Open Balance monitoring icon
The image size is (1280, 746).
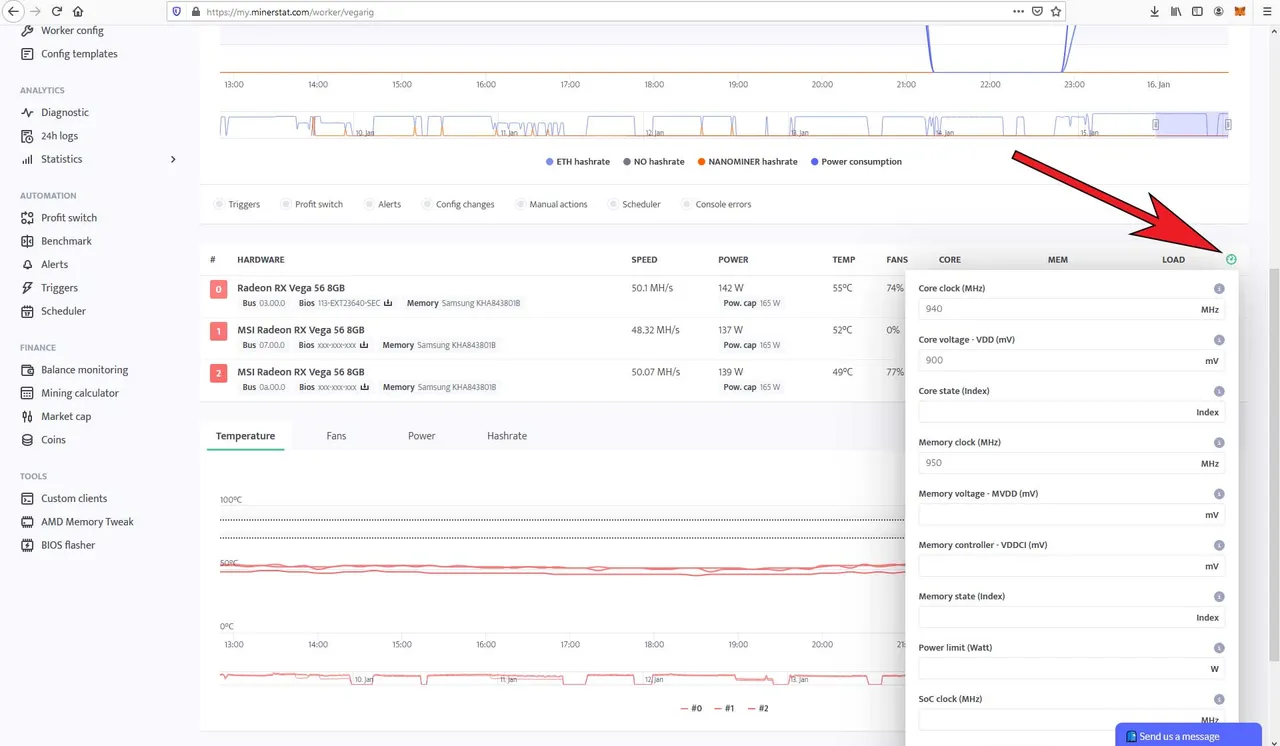tap(28, 370)
